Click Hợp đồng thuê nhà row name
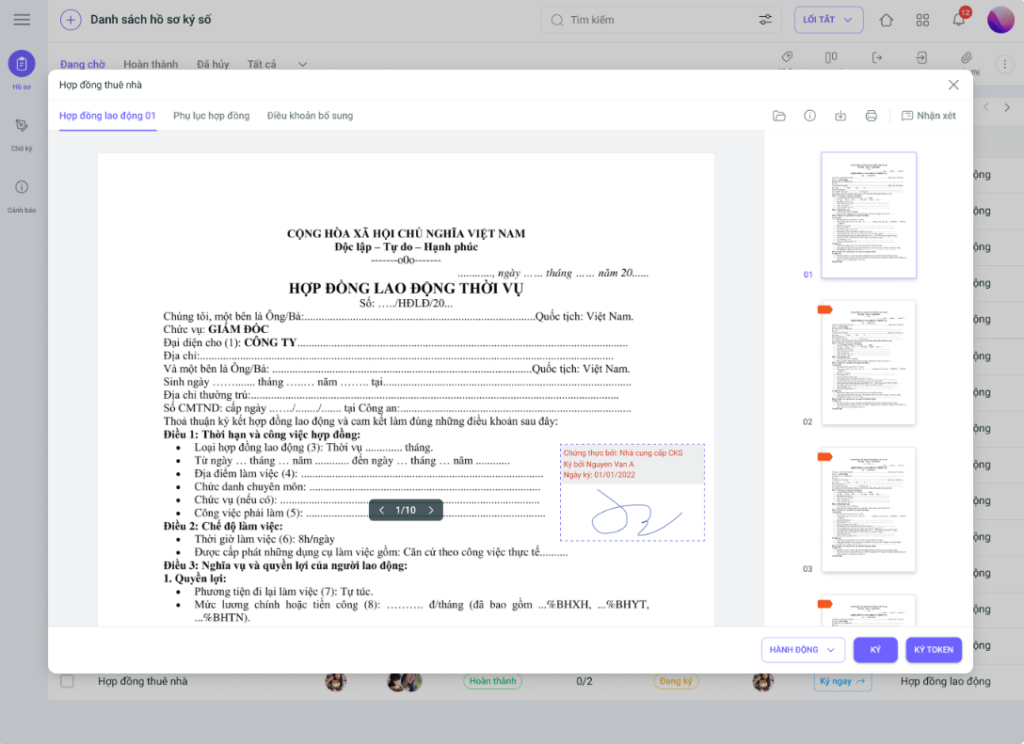Screen dimensions: 1024x744 (x=142, y=681)
